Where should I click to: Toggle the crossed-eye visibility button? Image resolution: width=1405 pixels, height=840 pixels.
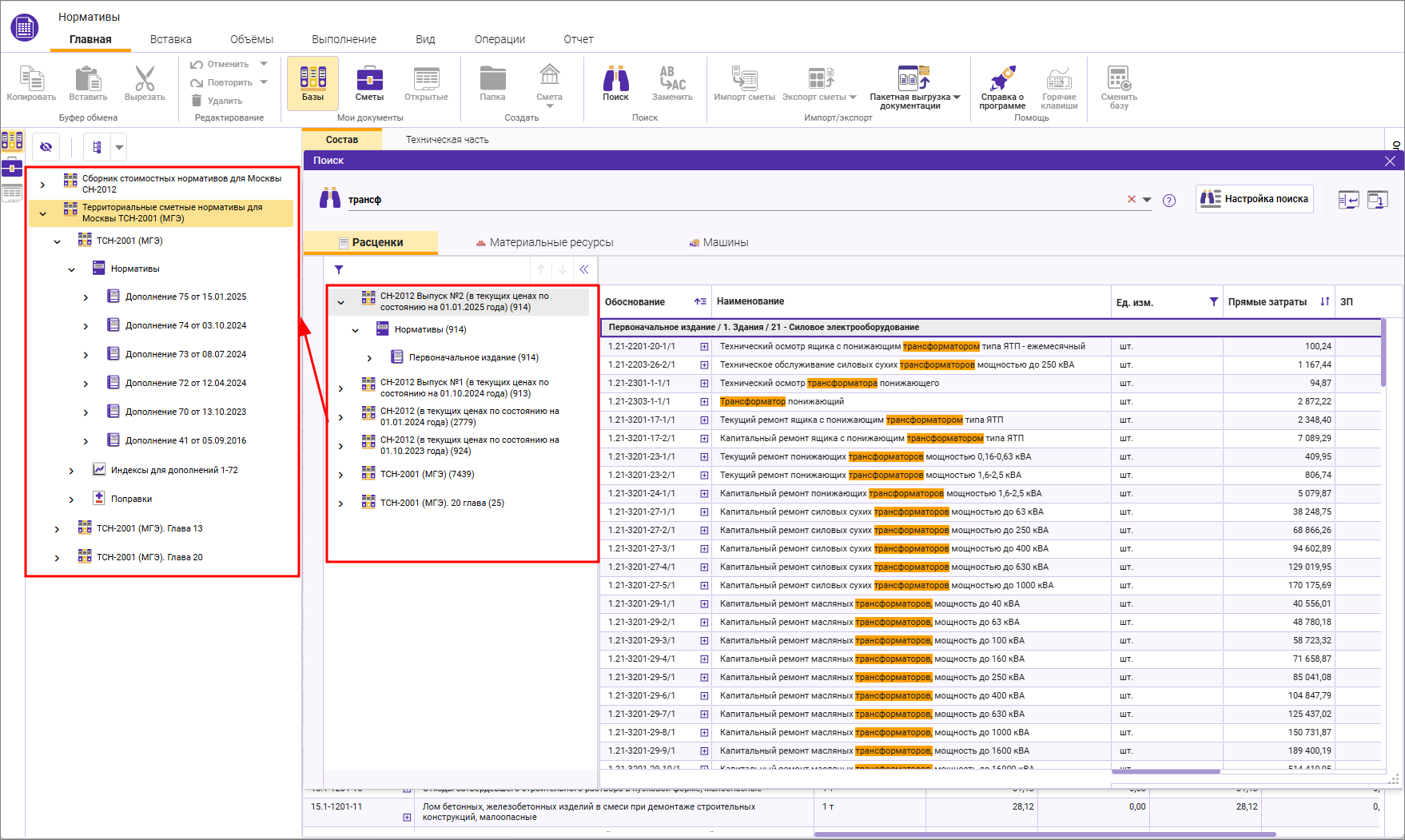click(46, 147)
